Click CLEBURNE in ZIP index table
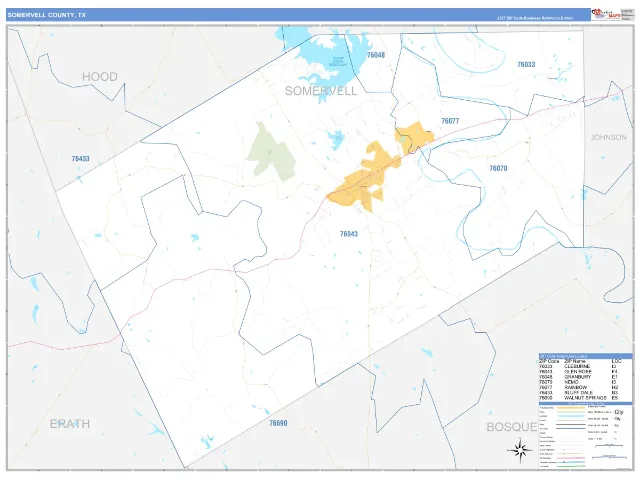 tap(577, 367)
